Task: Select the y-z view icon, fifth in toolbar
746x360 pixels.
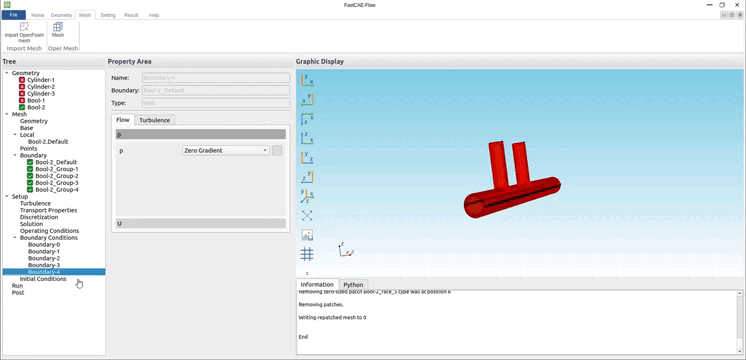Action: (x=307, y=157)
